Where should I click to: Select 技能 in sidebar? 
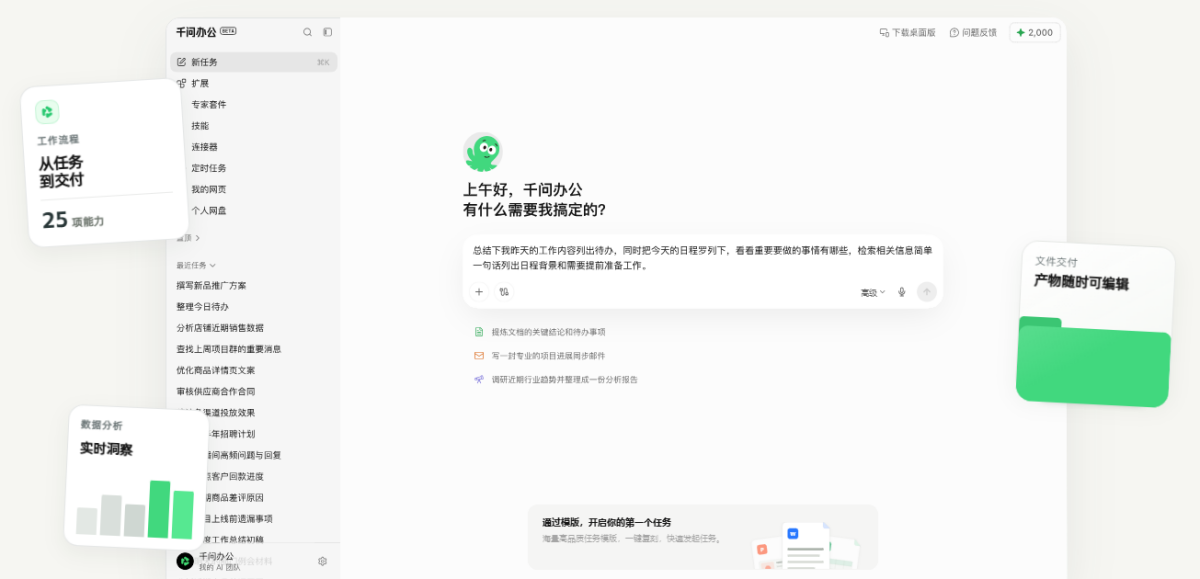pos(200,125)
